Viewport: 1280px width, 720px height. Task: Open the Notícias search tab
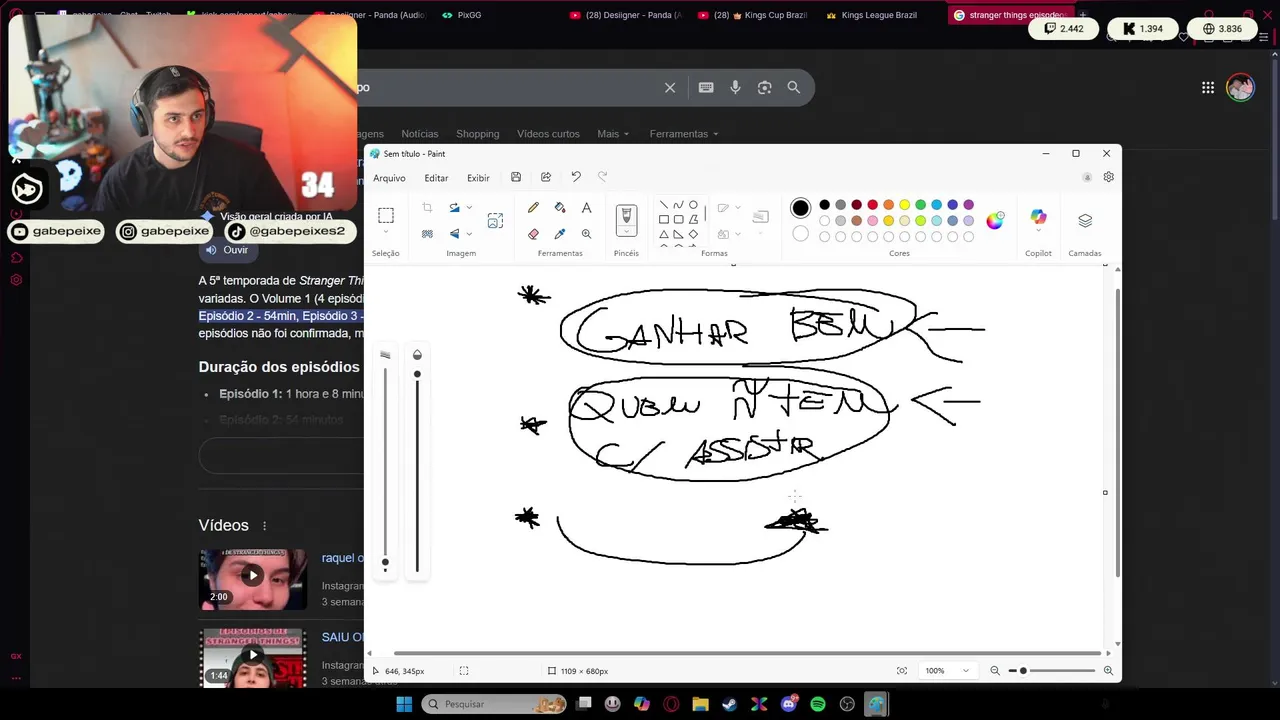tap(420, 134)
